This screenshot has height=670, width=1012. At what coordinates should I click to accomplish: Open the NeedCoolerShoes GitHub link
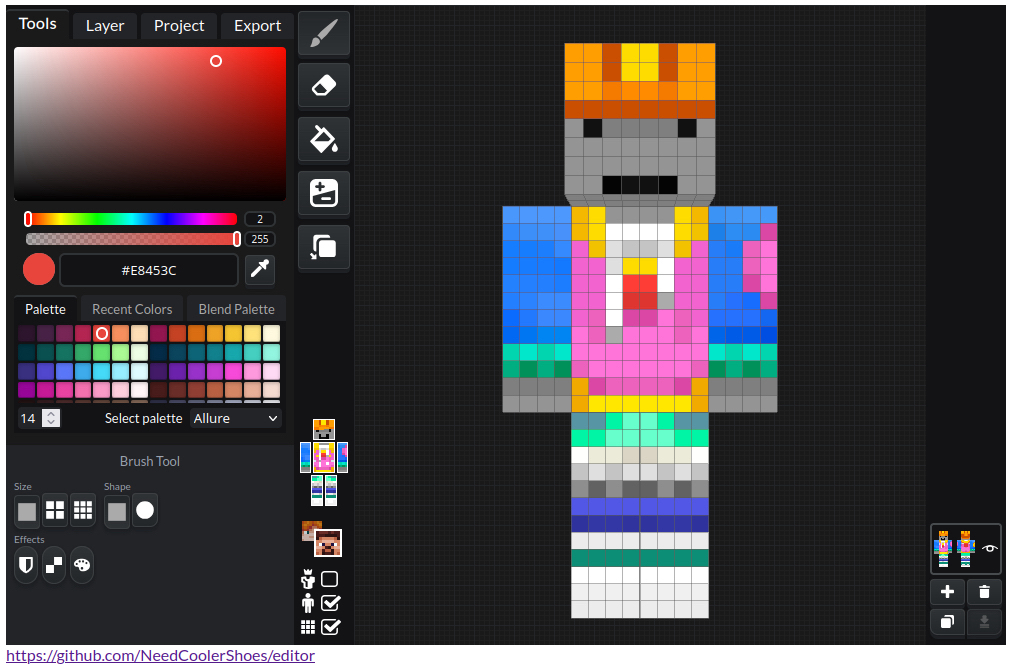161,656
